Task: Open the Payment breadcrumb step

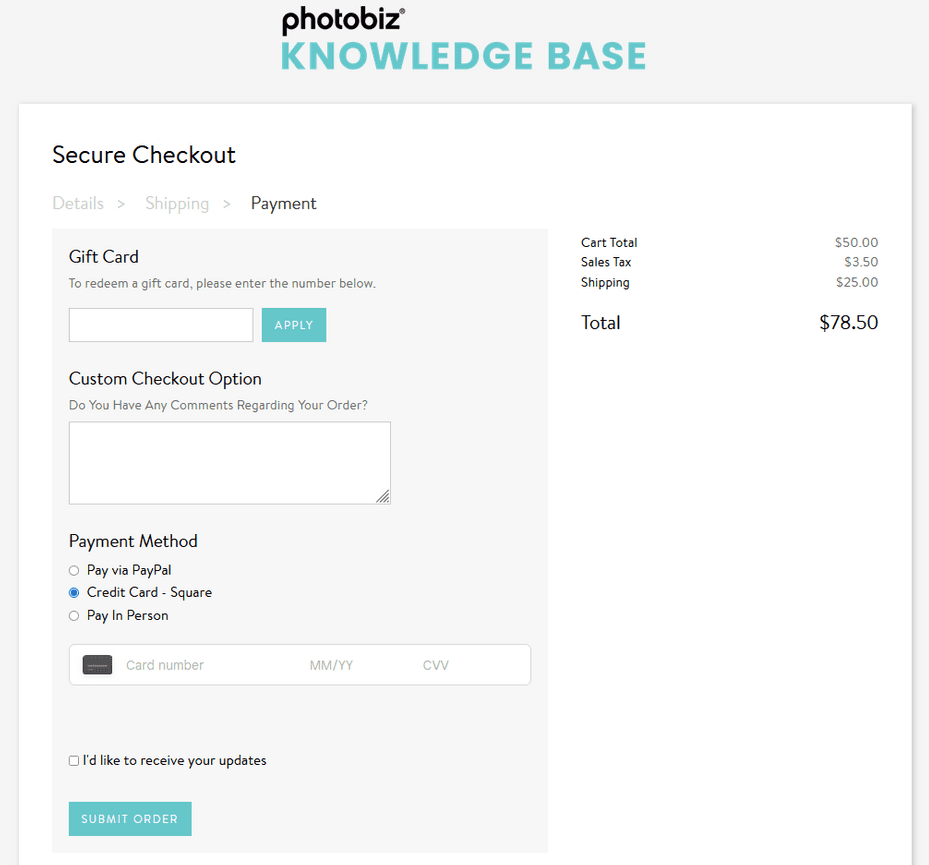Action: (283, 203)
